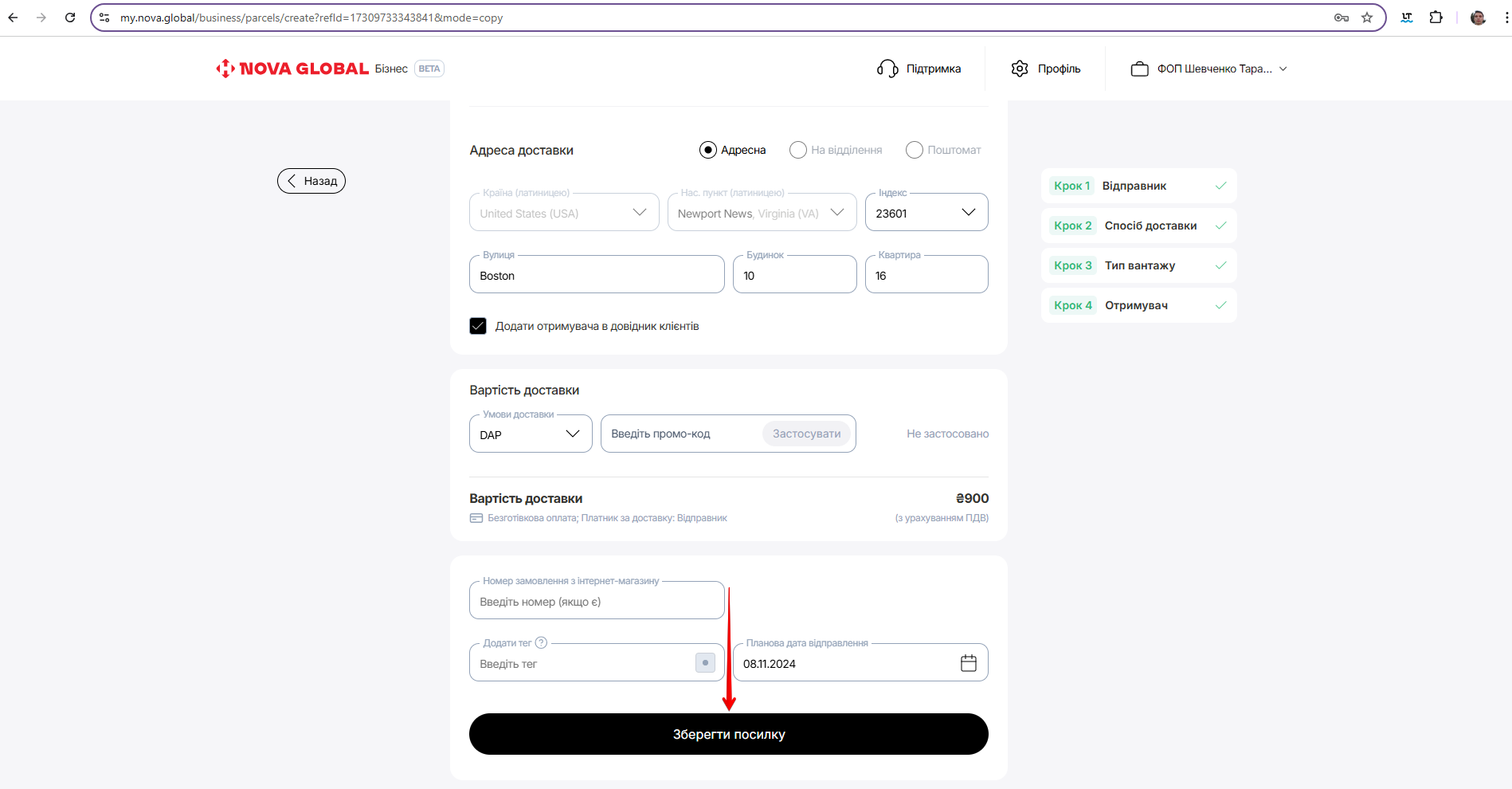Screen dimensions: 1512x789
Task: Uncheck Додати отримувача в довідник клієнтів
Action: point(478,326)
